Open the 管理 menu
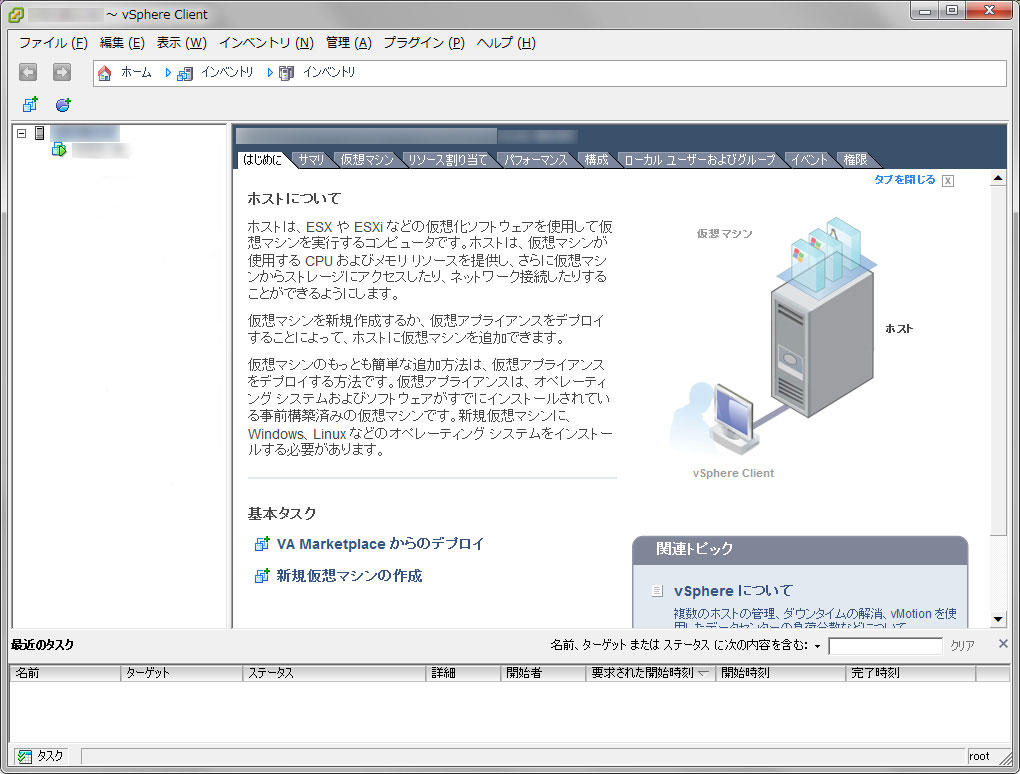Screen dimensions: 1020x774 pyautogui.click(x=349, y=43)
